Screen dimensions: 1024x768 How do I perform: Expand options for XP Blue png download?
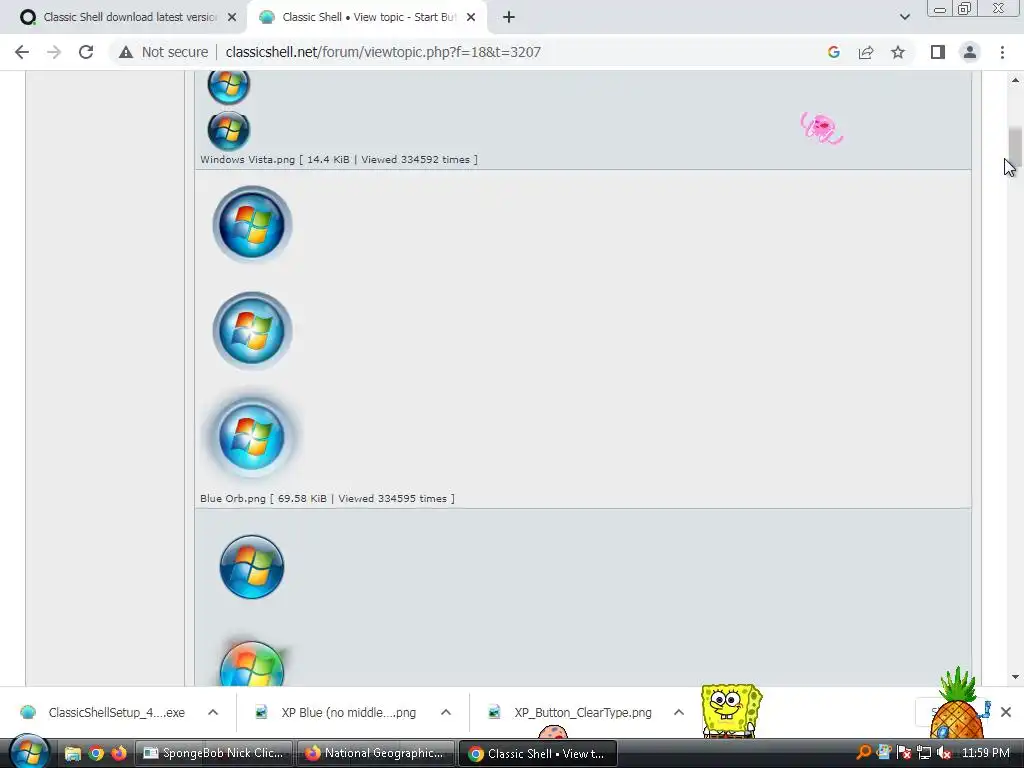(x=446, y=712)
